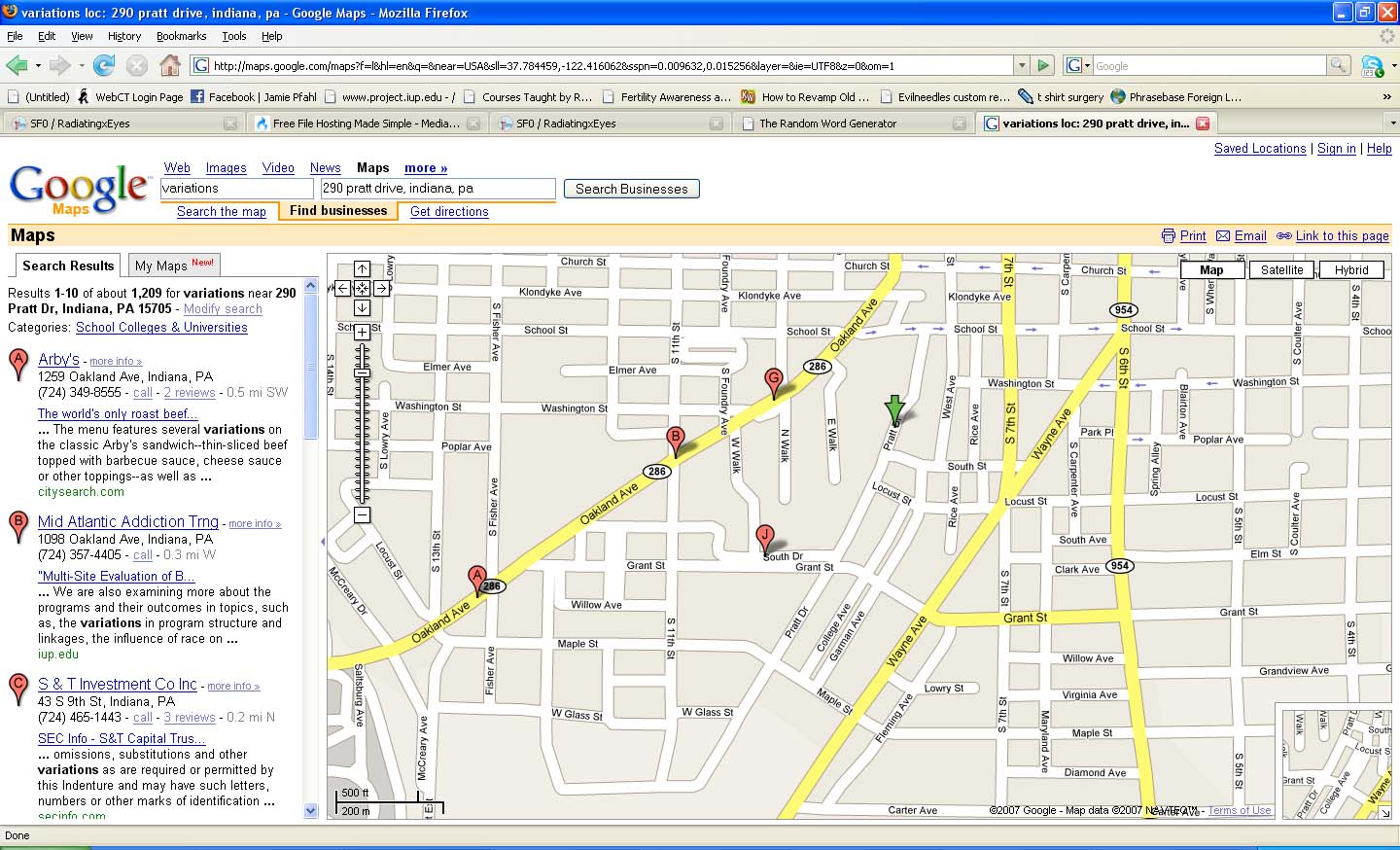Click the location field containing 290 pratt drive
This screenshot has width=1400, height=850.
(x=437, y=189)
